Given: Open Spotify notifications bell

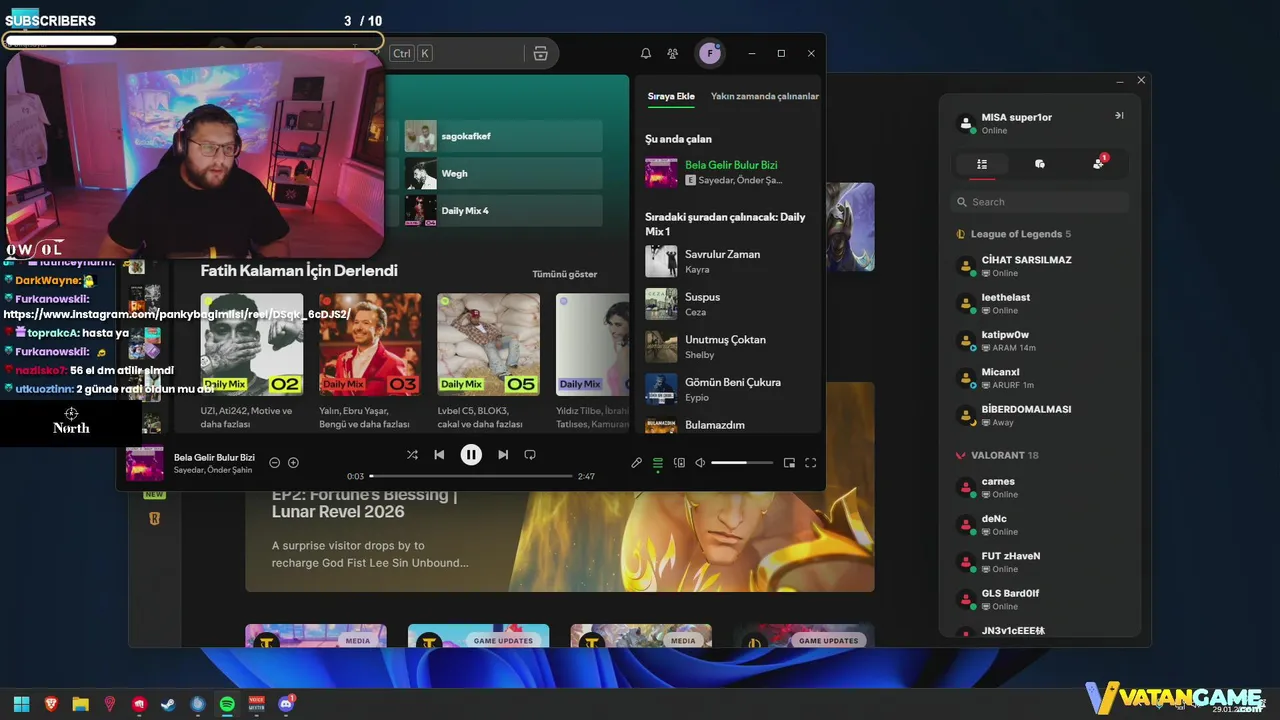Looking at the screenshot, I should tap(646, 53).
